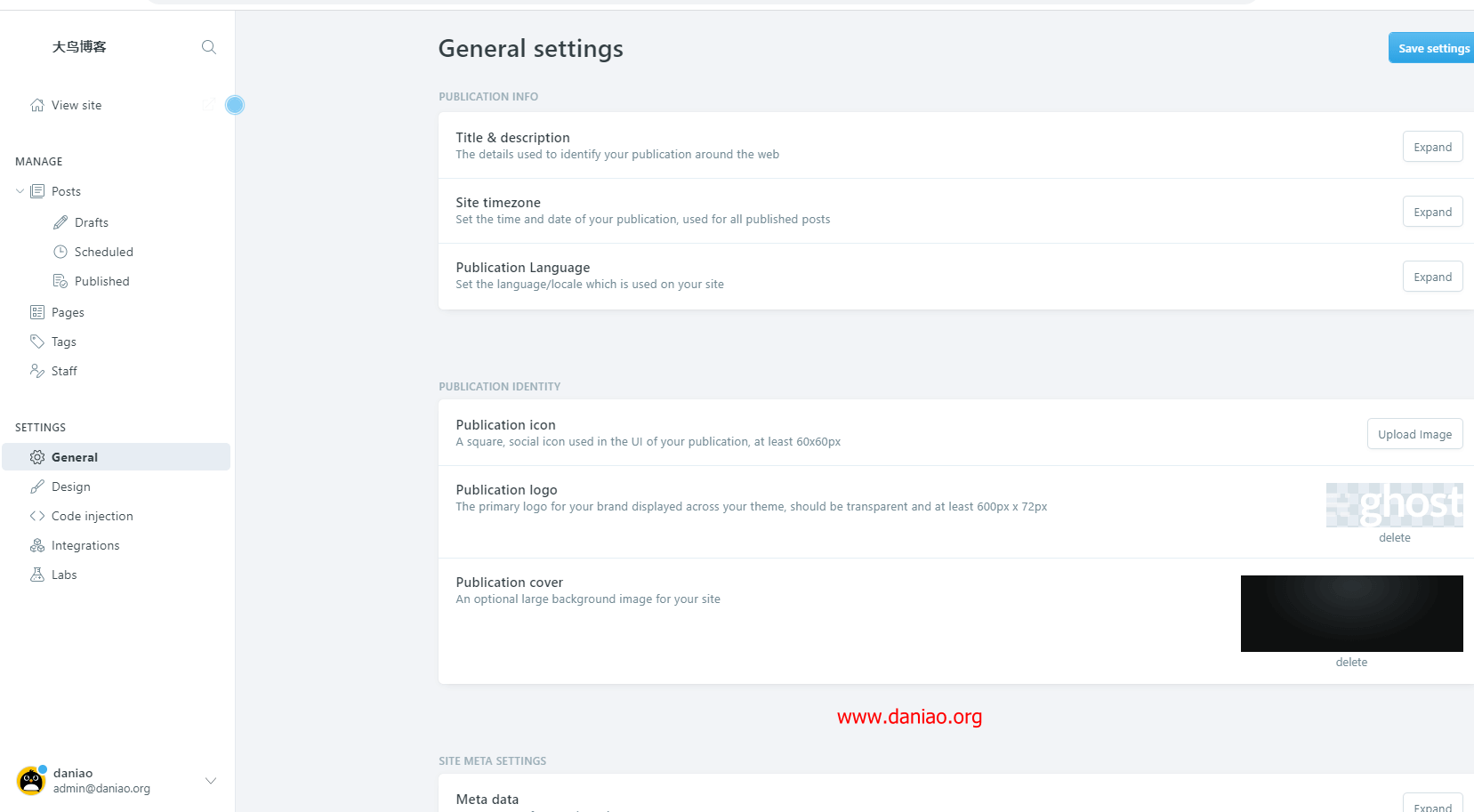Expand the Title & description section

pos(1432,147)
